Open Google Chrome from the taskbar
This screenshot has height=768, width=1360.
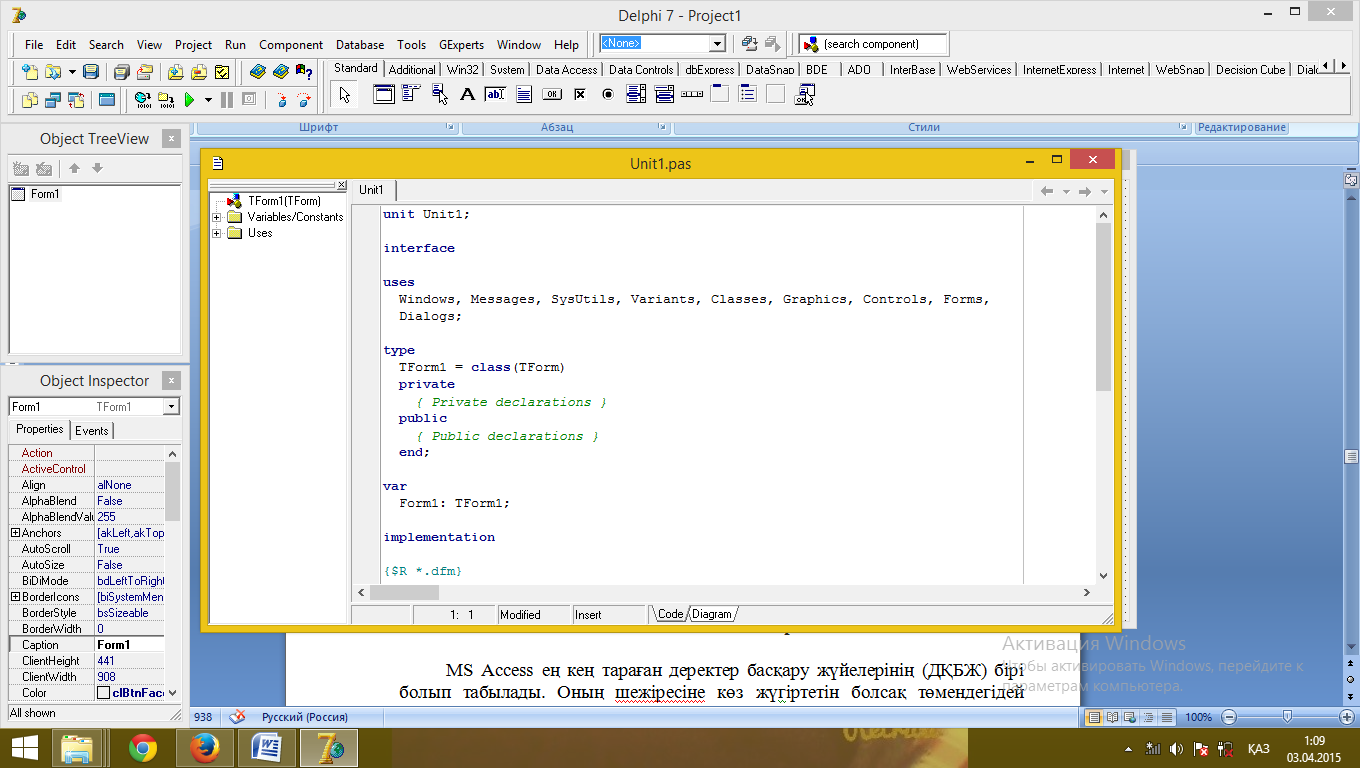142,748
